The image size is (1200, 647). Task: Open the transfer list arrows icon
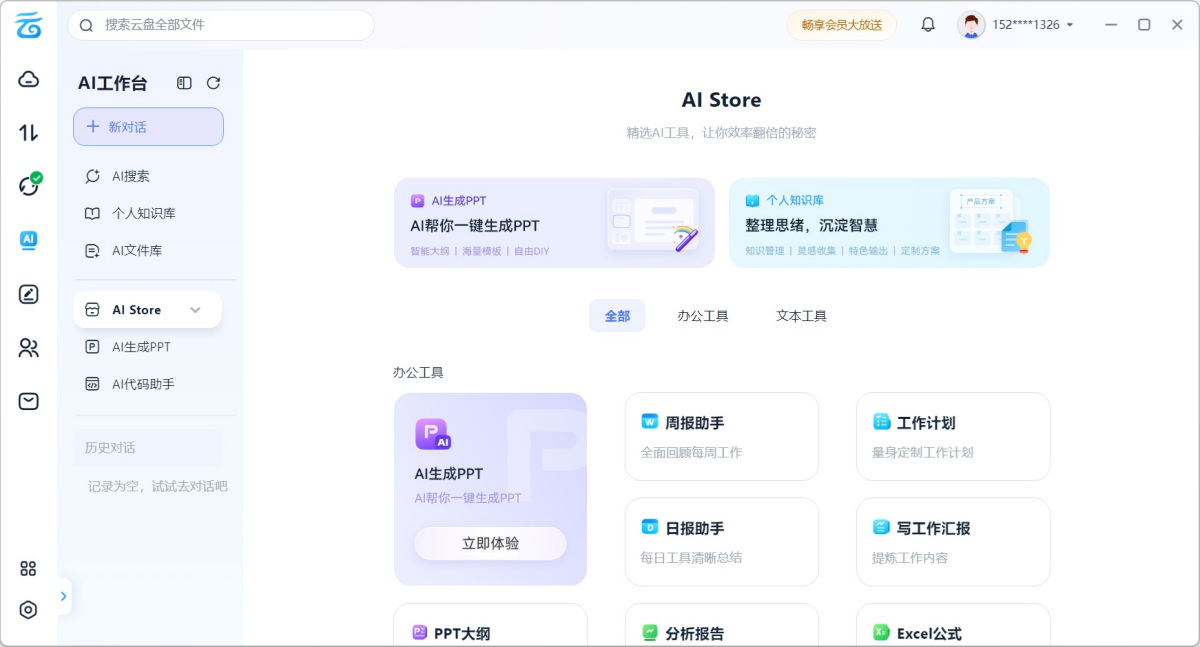pyautogui.click(x=28, y=130)
